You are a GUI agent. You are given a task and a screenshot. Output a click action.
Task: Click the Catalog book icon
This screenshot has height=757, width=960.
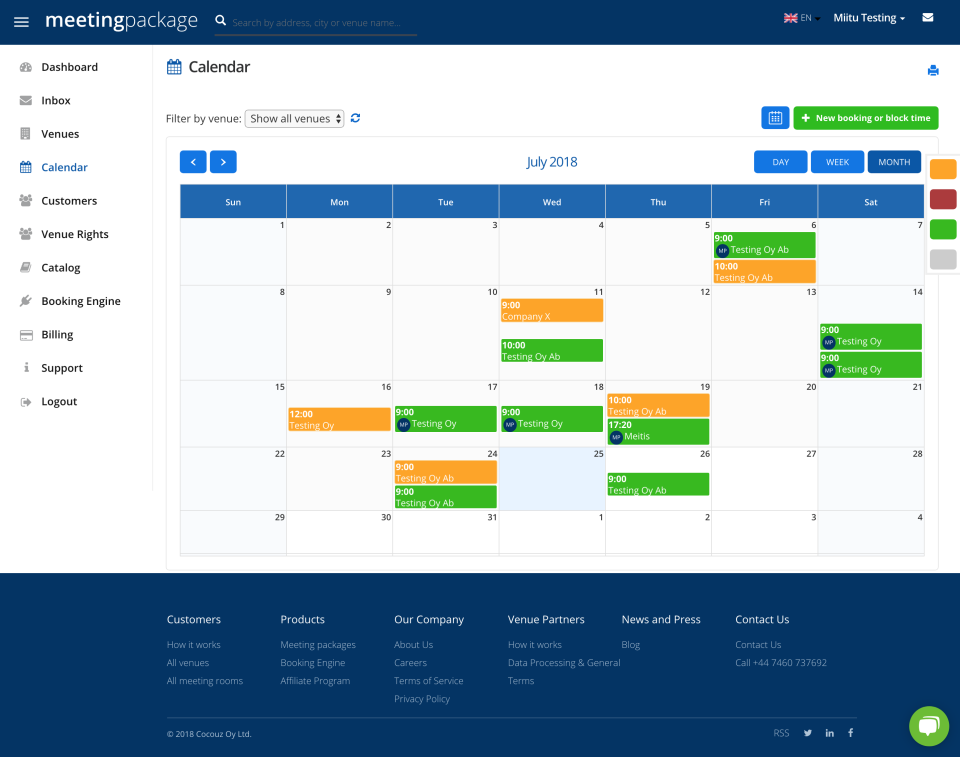pyautogui.click(x=26, y=267)
